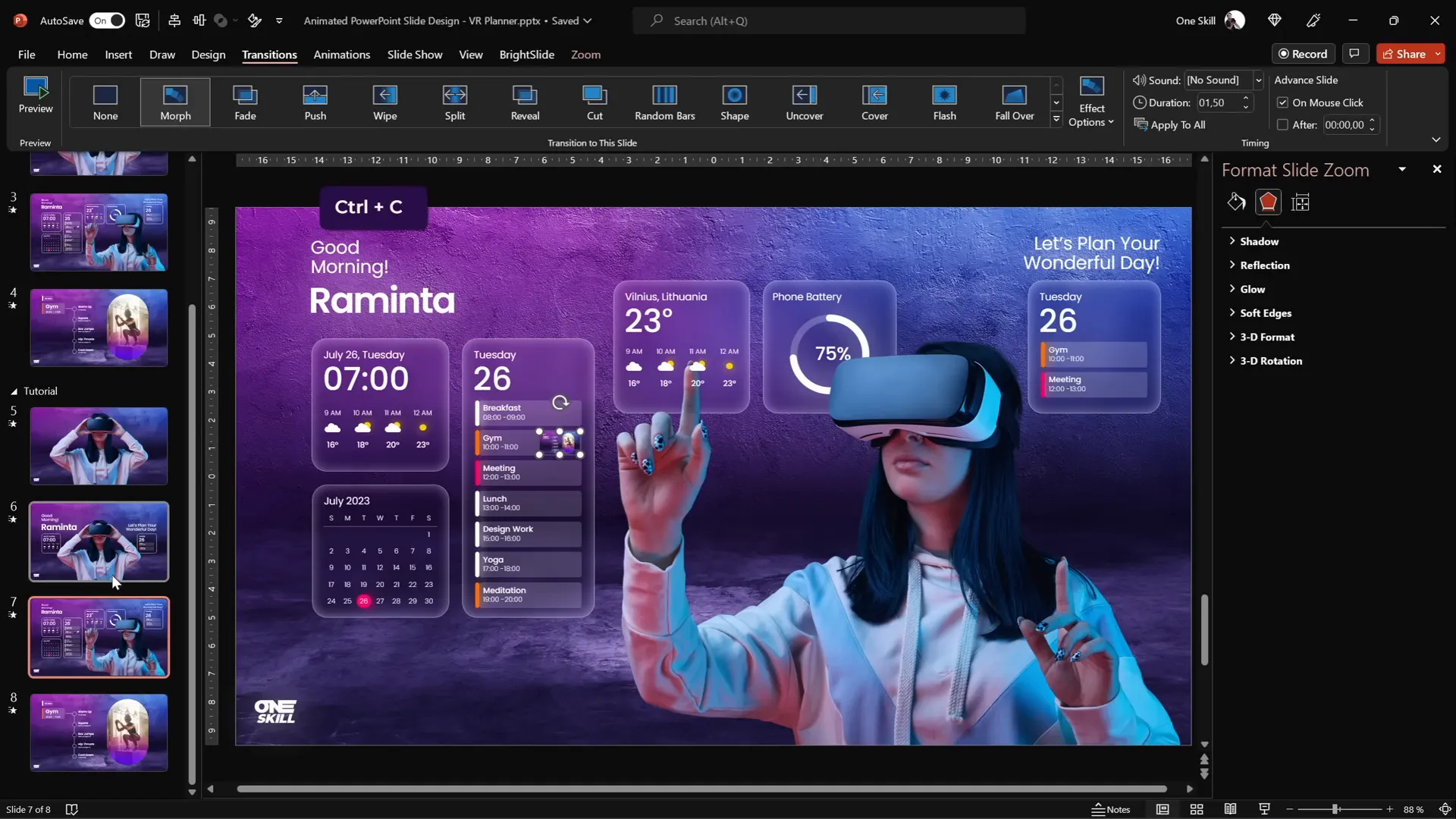Switch to the Slide Show tab
This screenshot has height=819, width=1456.
coord(415,55)
